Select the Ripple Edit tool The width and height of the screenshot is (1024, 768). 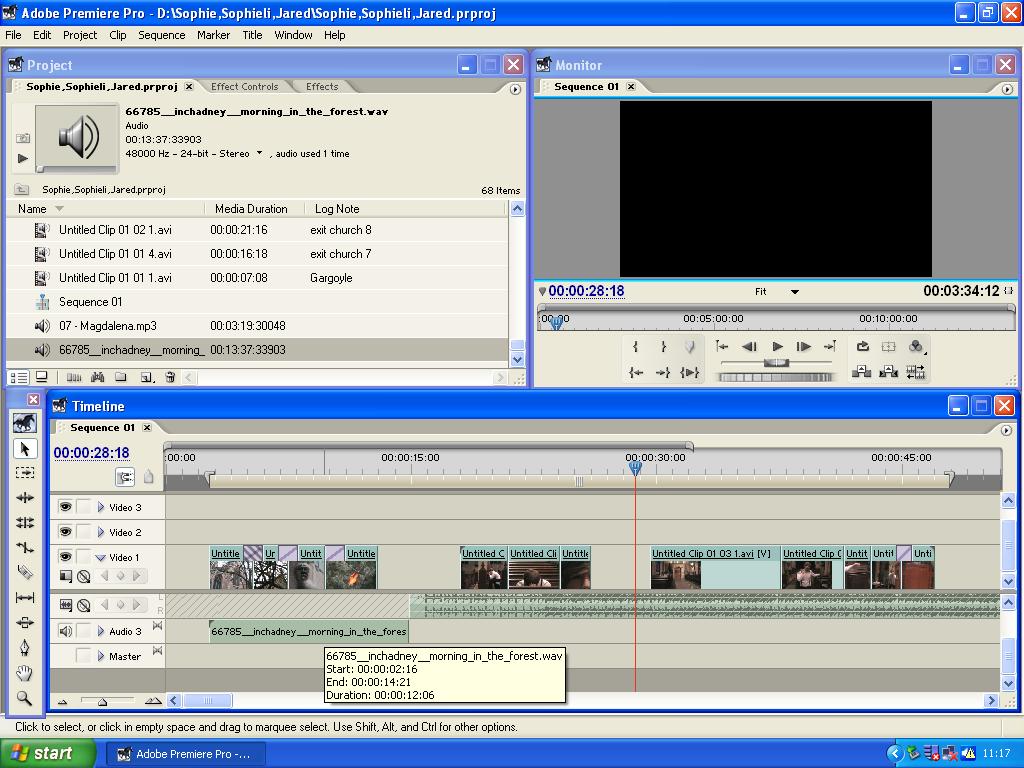[25, 498]
